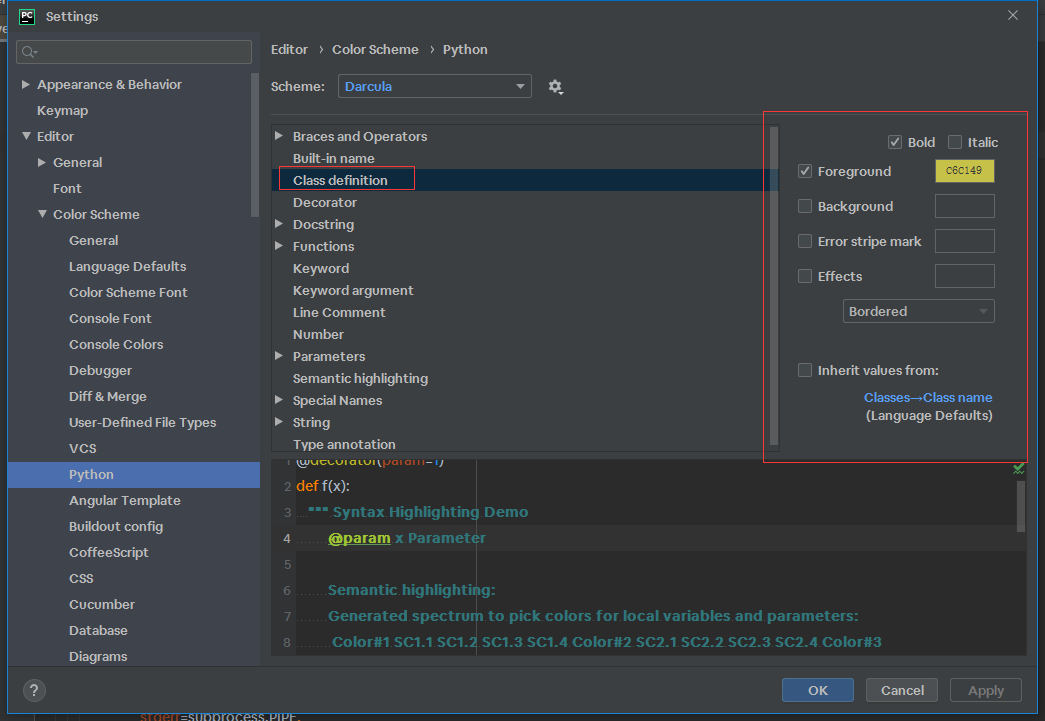Viewport: 1045px width, 721px height.
Task: Select Python in the Color Scheme list
Action: pos(134,474)
